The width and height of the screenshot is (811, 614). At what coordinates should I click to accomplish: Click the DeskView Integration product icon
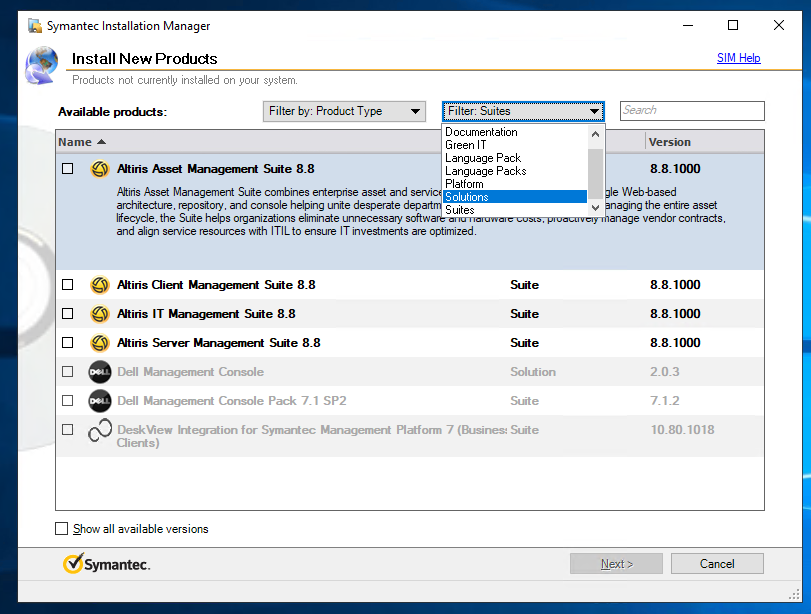click(x=99, y=430)
